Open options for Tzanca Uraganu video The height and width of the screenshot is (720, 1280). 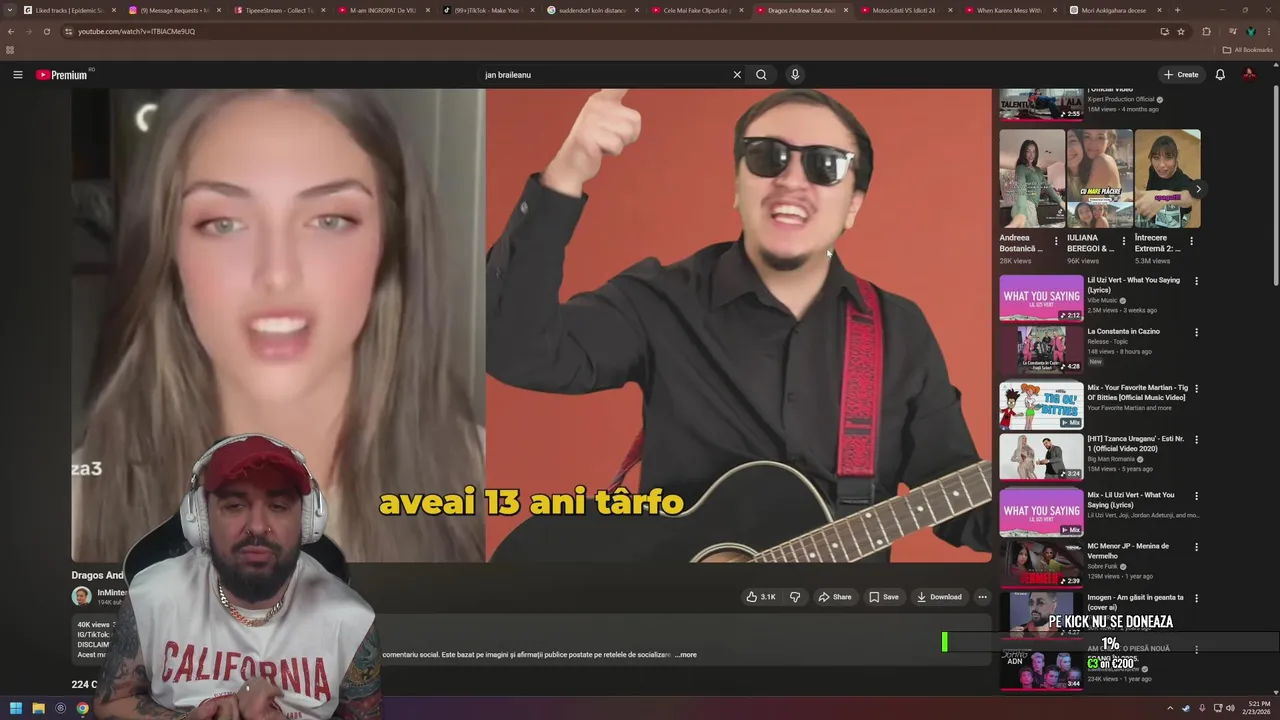pos(1196,439)
